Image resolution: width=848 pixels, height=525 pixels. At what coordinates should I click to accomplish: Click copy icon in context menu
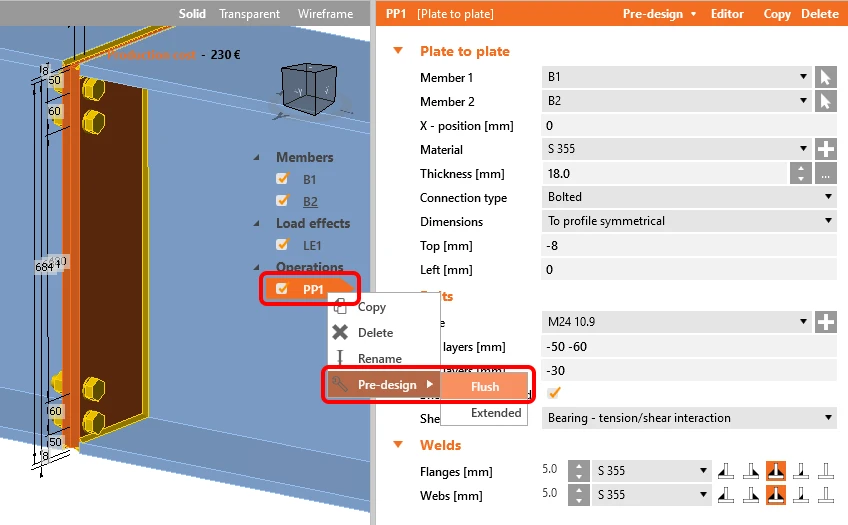coord(340,307)
